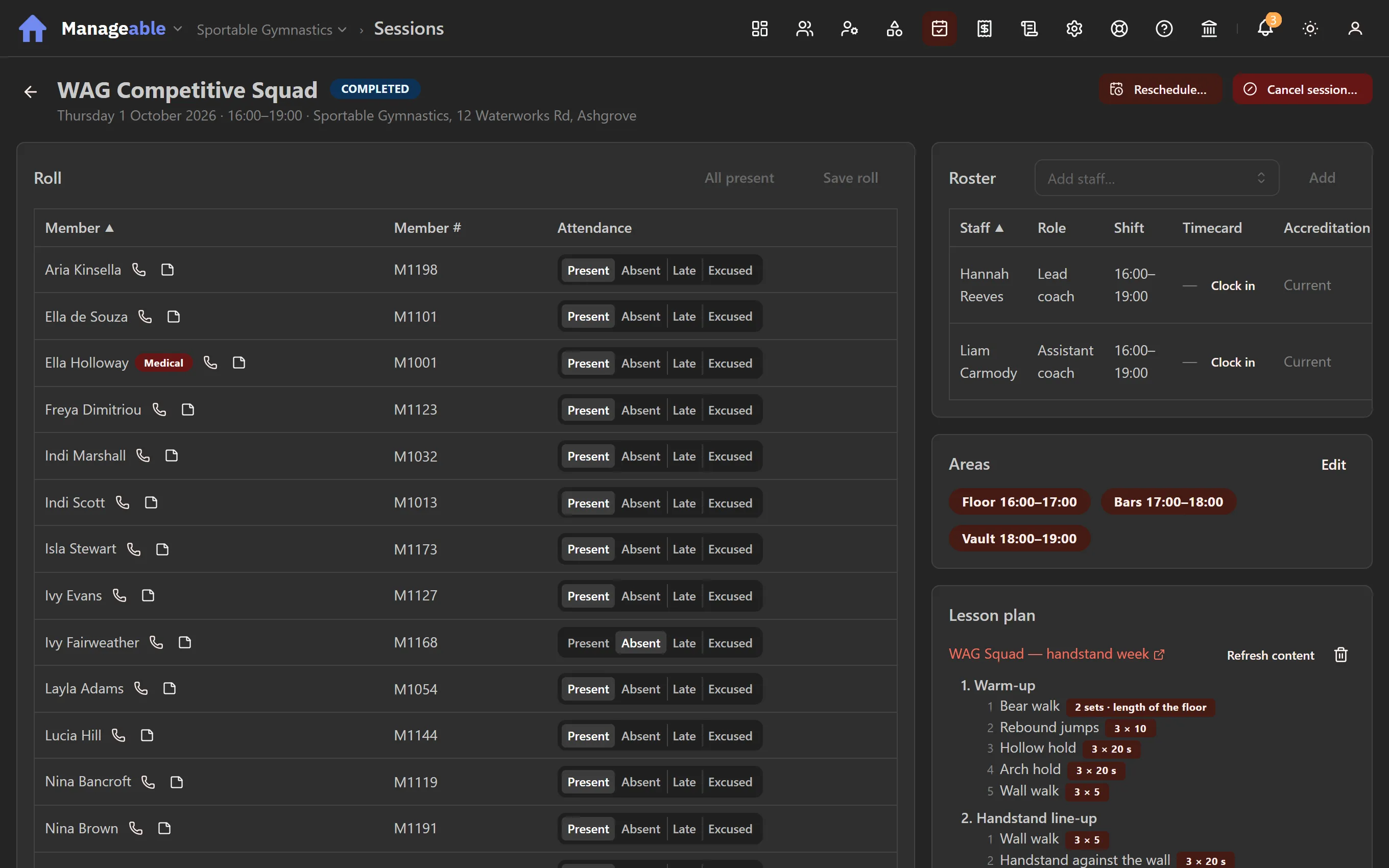The height and width of the screenshot is (868, 1389).
Task: Click the Cancel session button
Action: tap(1302, 89)
